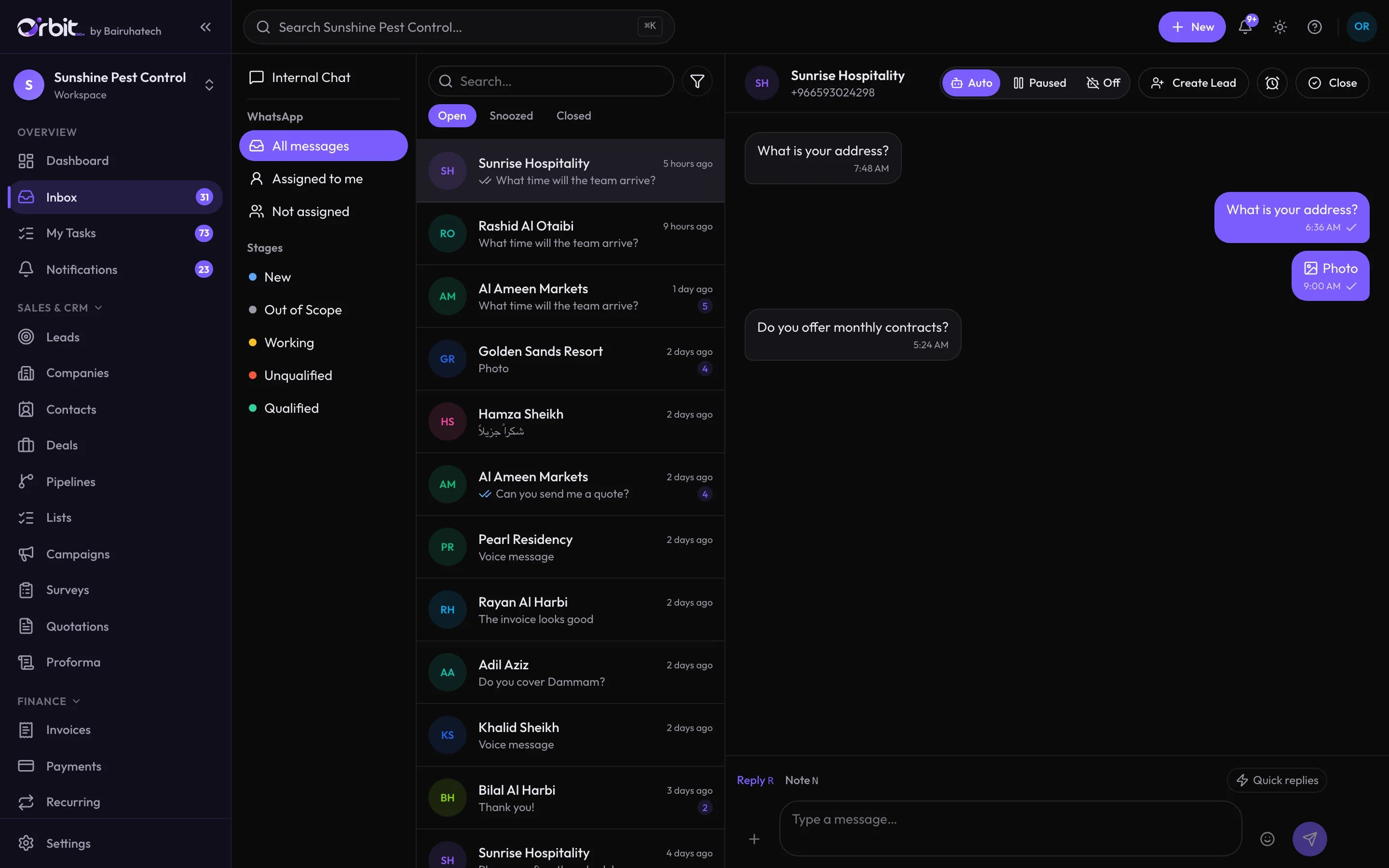Open Settings gear in the sidebar
Image resolution: width=1389 pixels, height=868 pixels.
[115, 843]
